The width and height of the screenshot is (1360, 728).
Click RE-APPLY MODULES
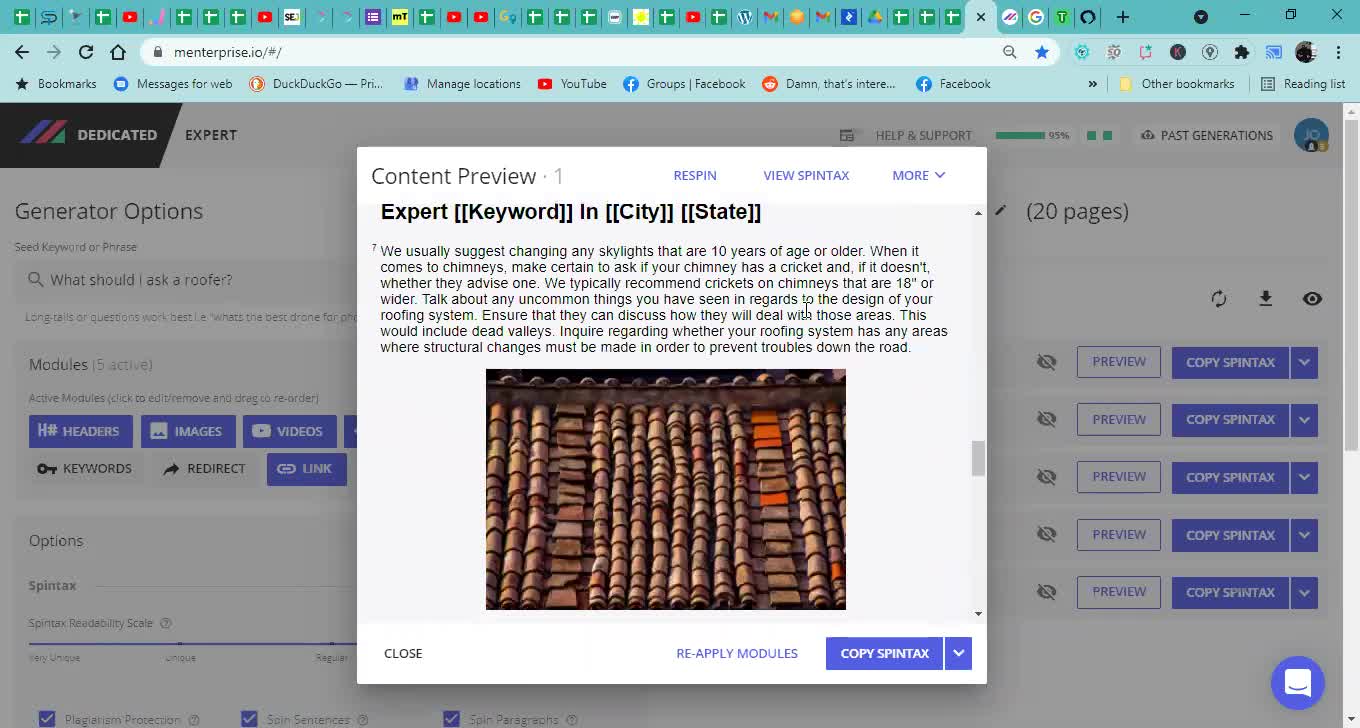tap(737, 653)
